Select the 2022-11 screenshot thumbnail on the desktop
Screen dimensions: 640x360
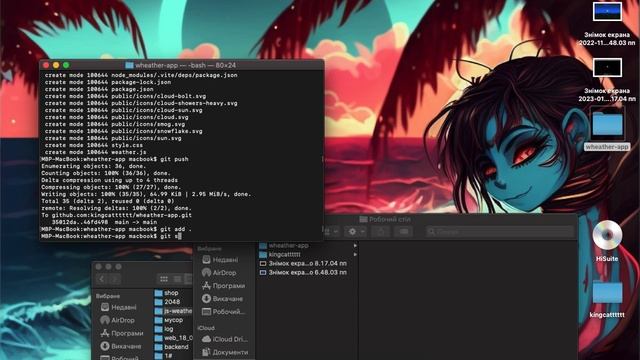(607, 11)
